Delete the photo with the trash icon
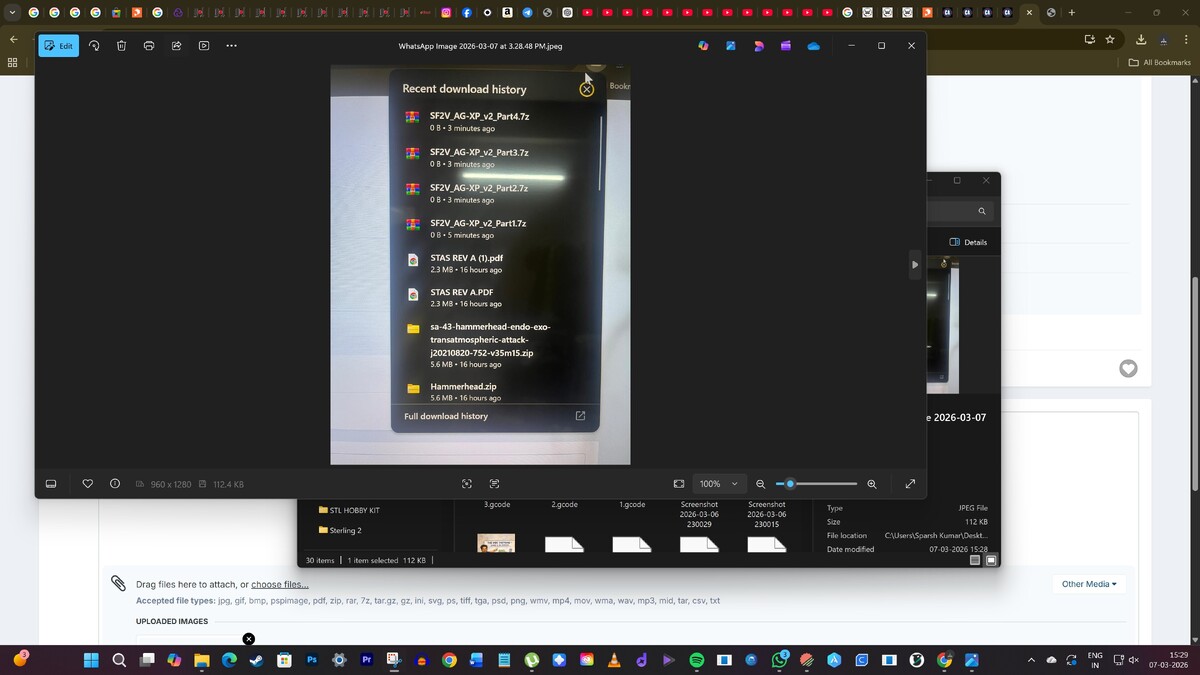This screenshot has width=1200, height=675. point(121,46)
